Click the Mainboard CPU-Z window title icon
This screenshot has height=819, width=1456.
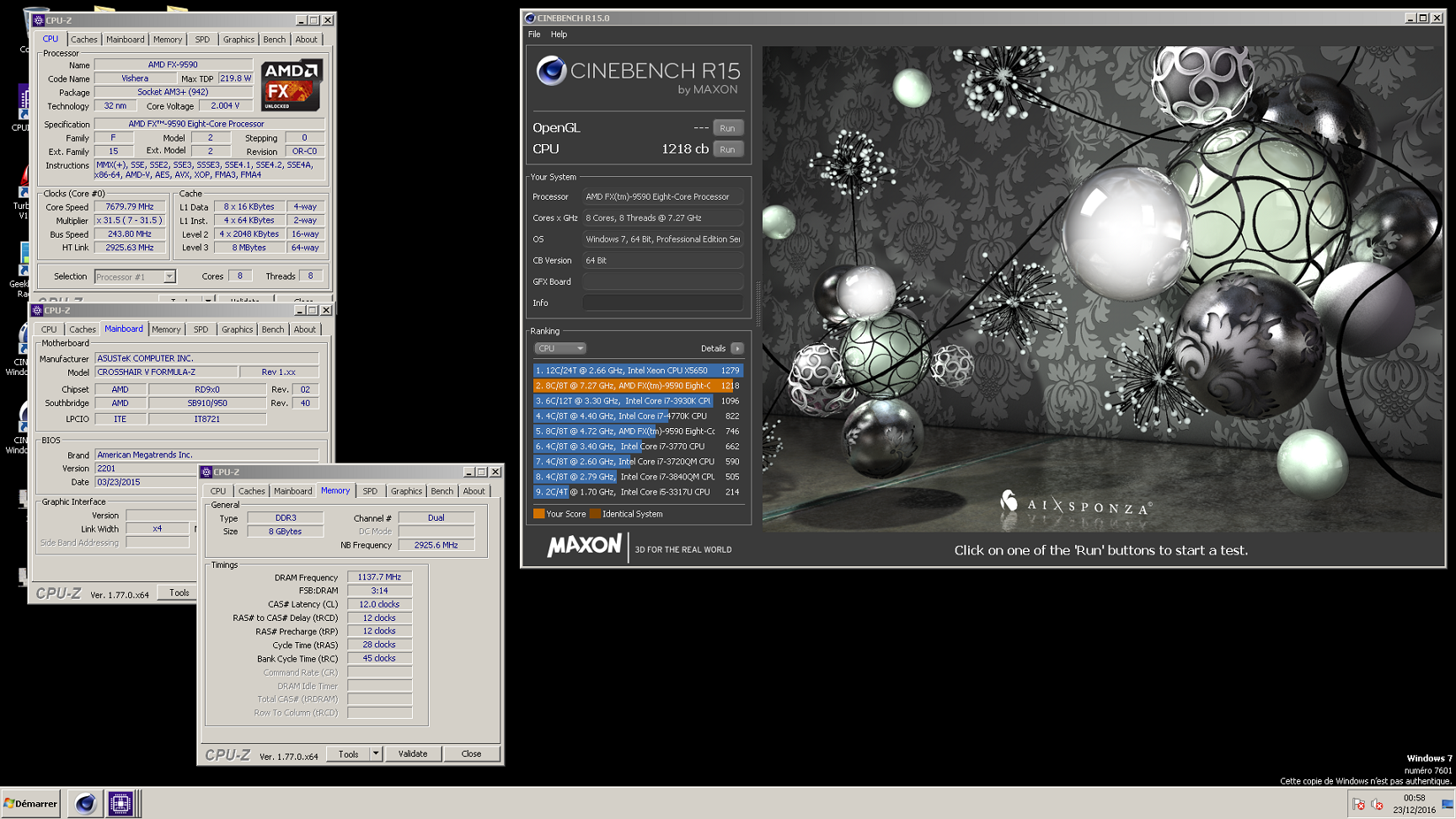(x=37, y=310)
